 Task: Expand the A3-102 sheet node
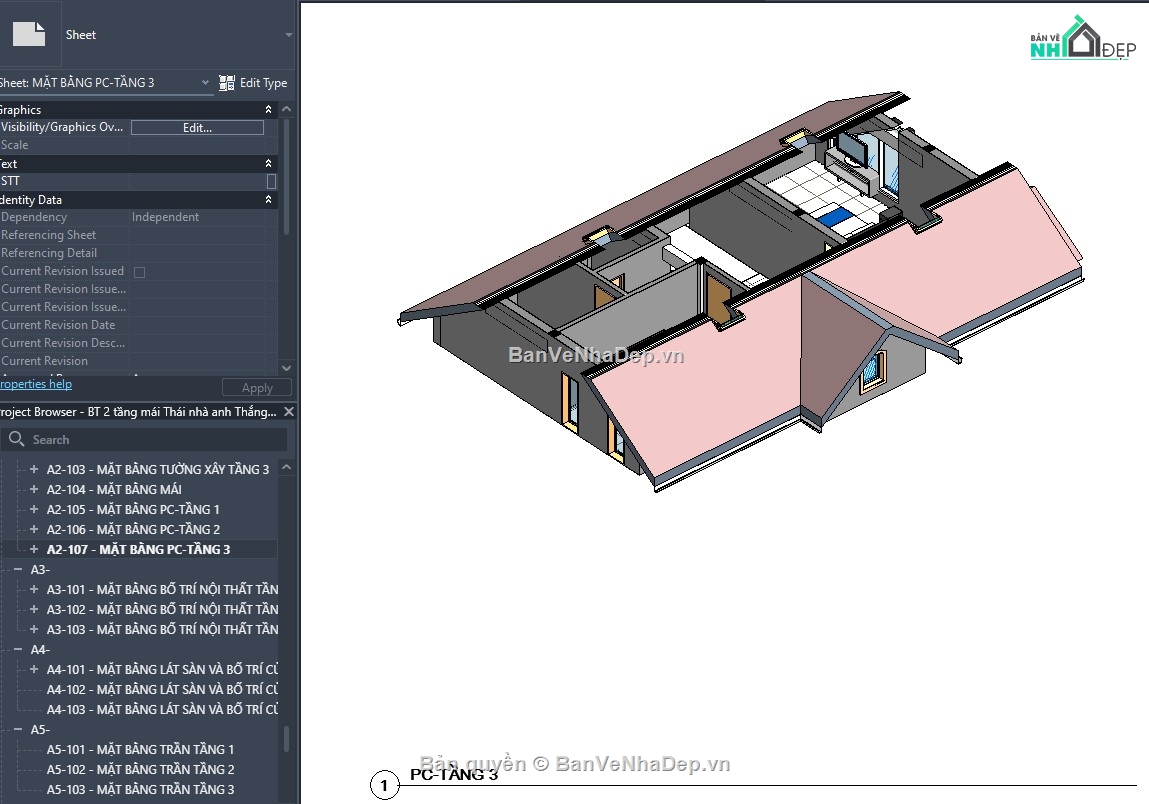point(34,609)
